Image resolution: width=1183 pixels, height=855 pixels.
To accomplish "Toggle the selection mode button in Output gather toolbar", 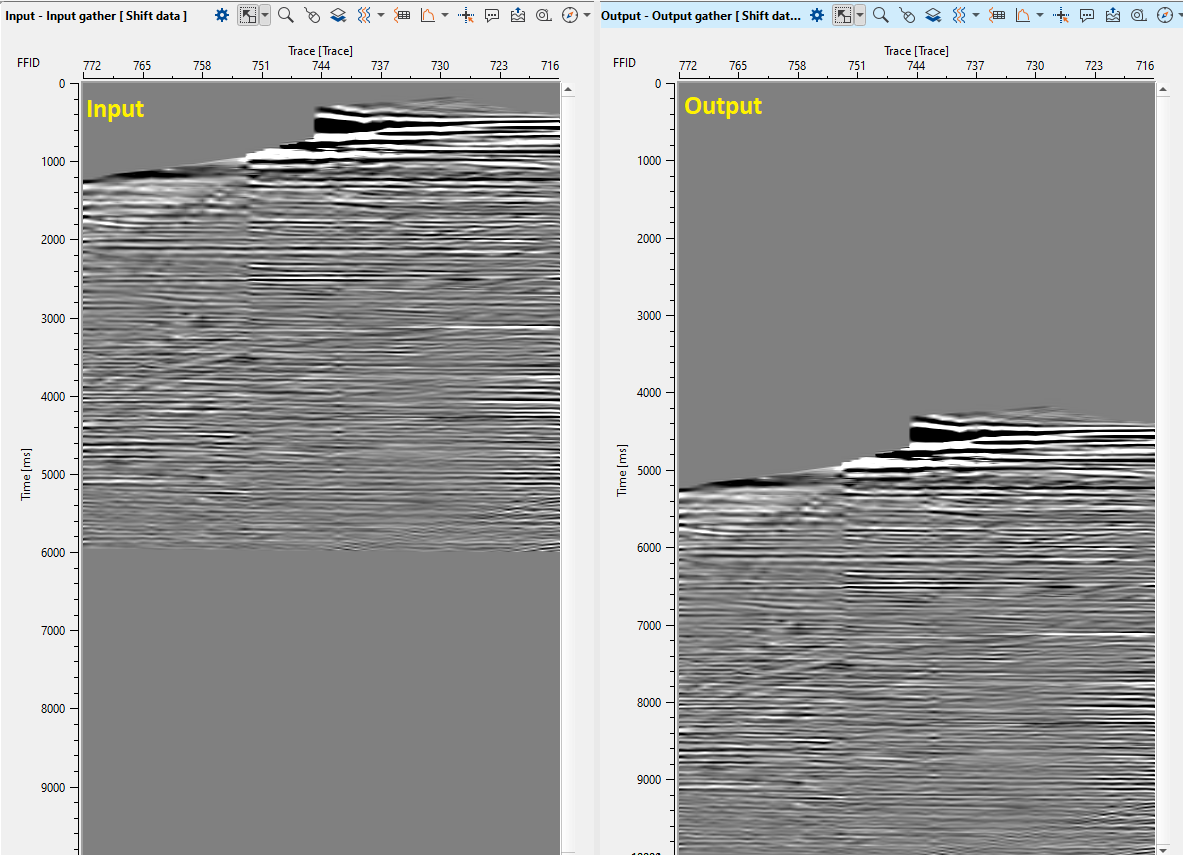I will click(844, 15).
